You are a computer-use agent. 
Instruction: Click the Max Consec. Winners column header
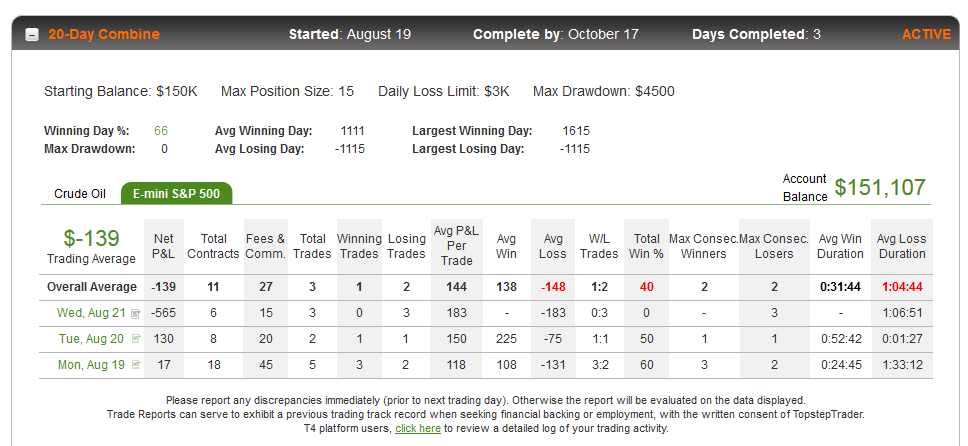[704, 246]
